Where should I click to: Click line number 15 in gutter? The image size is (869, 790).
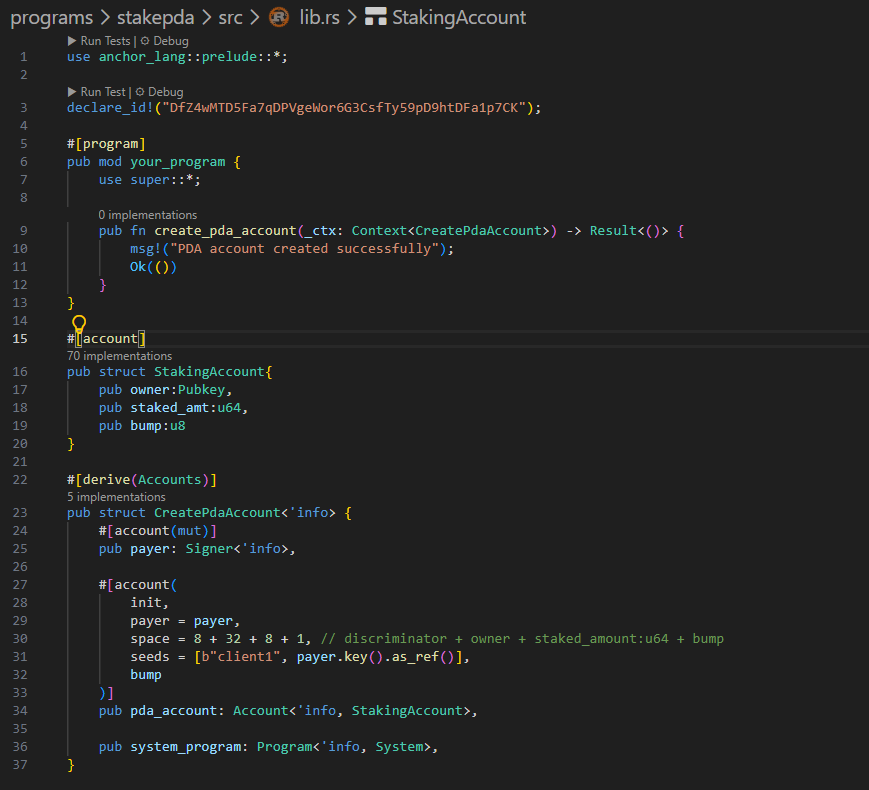pos(20,339)
